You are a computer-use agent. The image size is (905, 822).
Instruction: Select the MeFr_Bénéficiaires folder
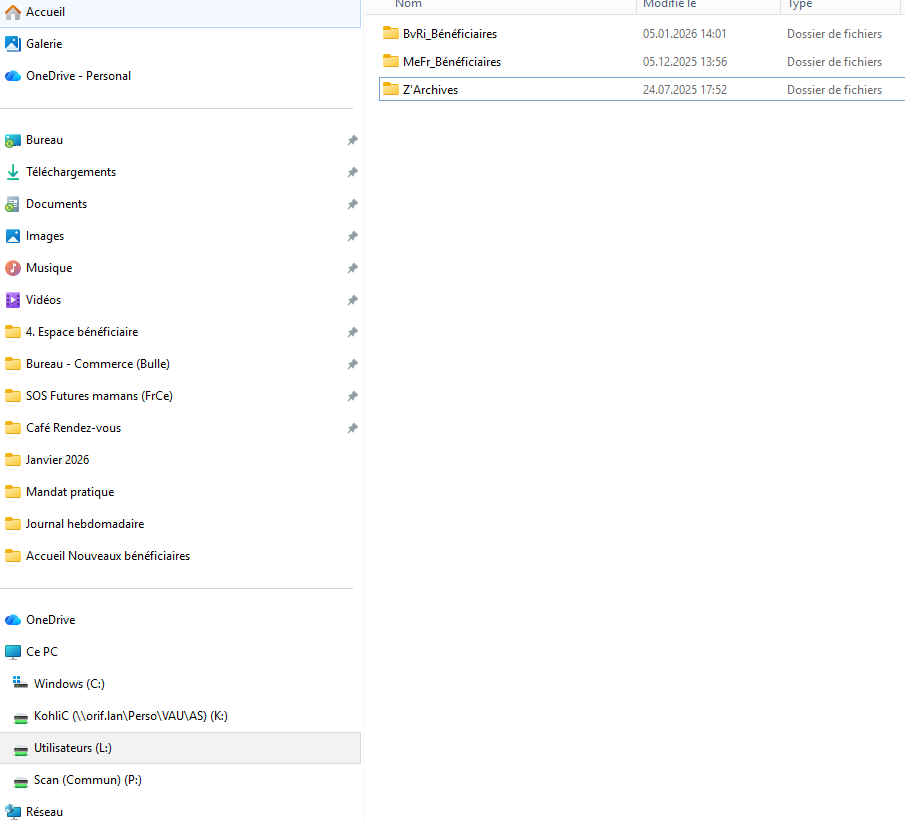point(451,62)
